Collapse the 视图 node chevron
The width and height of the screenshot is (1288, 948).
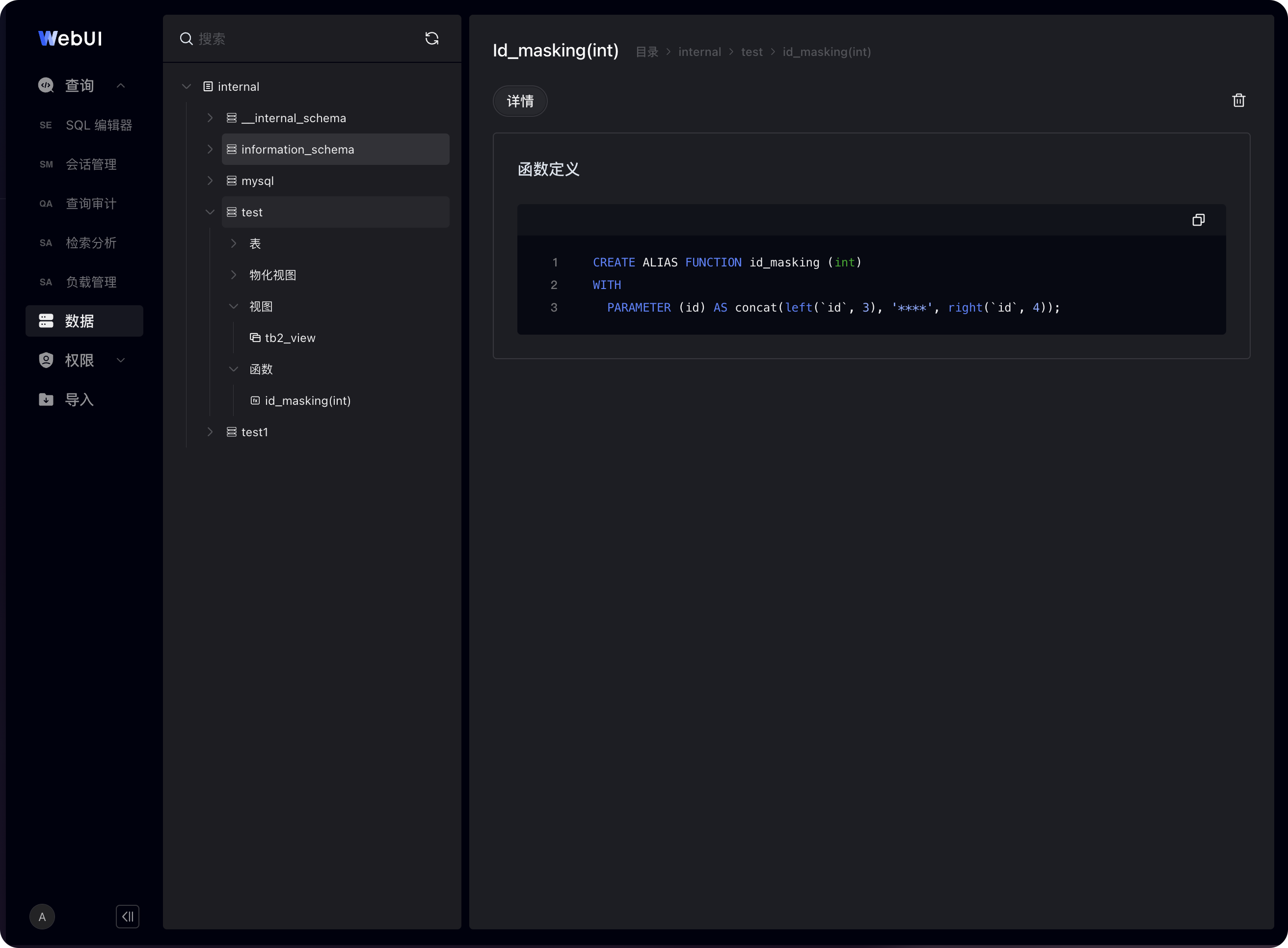point(234,307)
